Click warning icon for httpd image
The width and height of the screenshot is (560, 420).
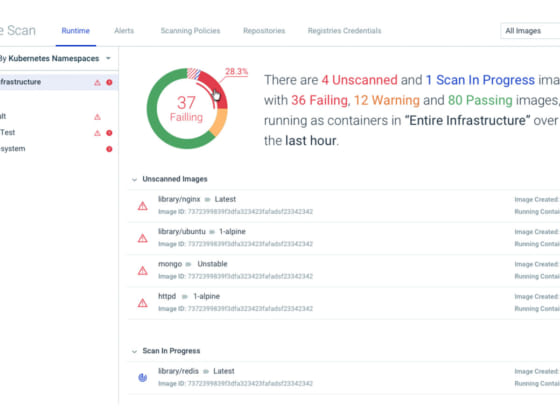[x=142, y=303]
